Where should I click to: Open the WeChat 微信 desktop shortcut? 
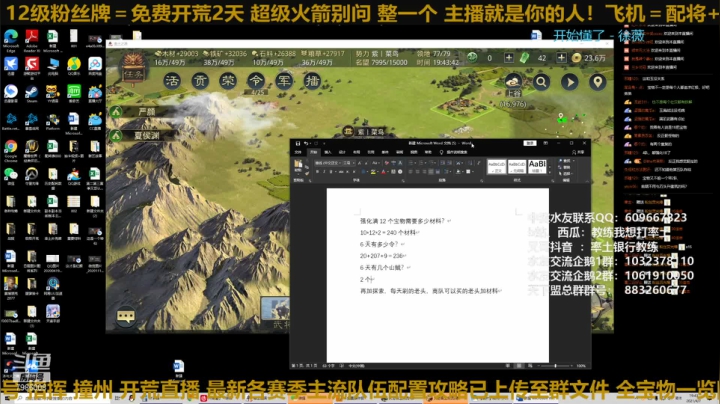(11, 176)
